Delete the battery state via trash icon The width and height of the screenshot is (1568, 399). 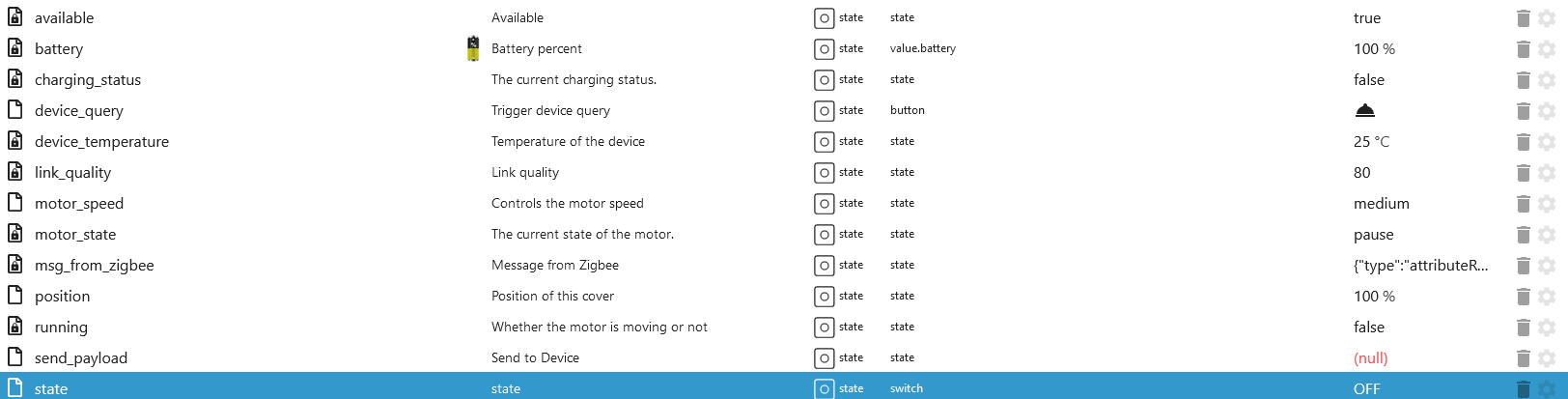[x=1523, y=49]
